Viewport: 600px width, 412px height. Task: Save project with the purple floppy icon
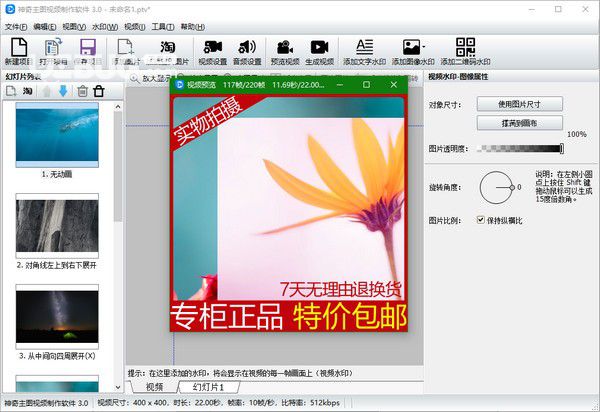point(88,52)
